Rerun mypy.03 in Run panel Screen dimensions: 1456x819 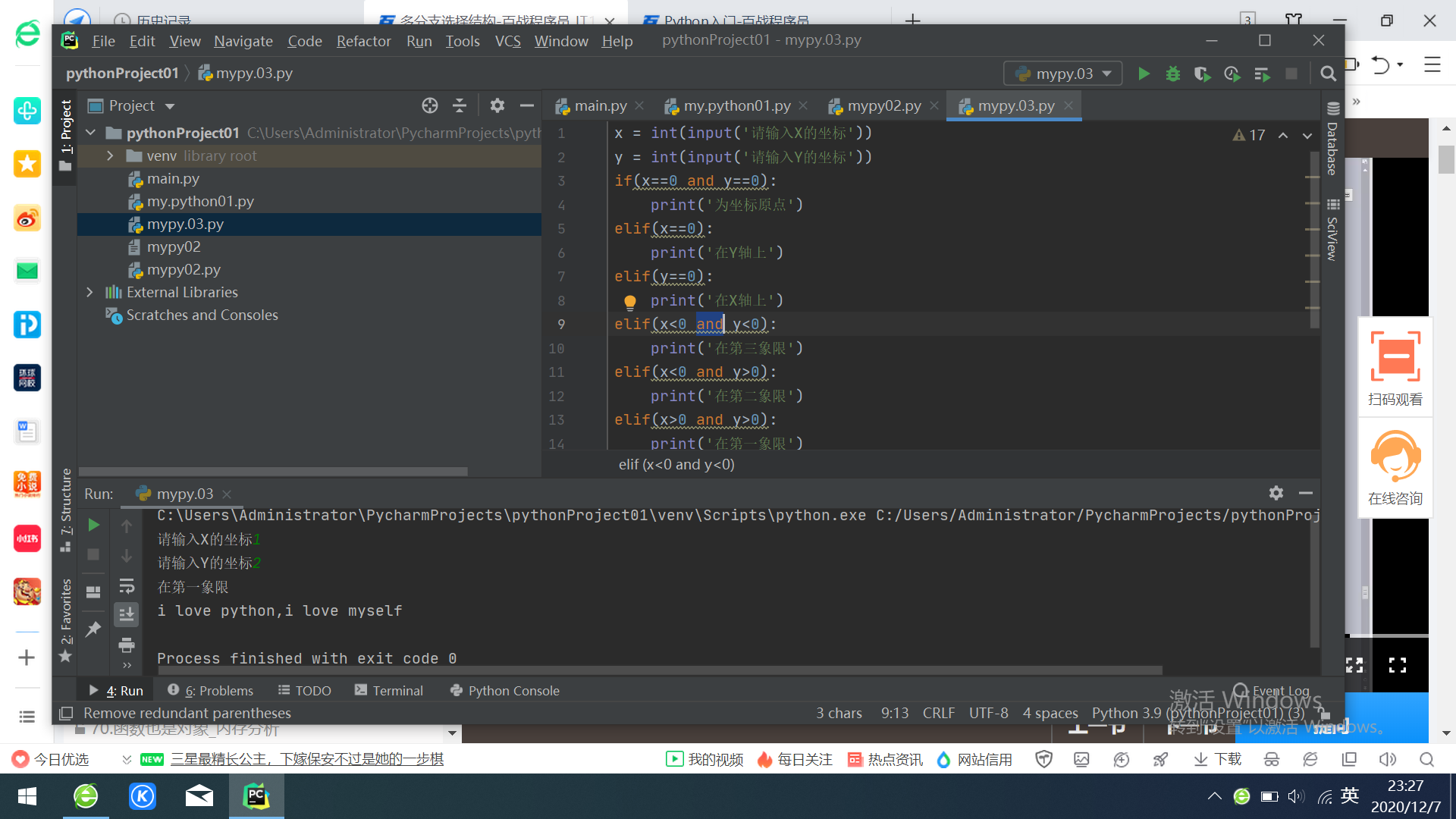point(93,525)
